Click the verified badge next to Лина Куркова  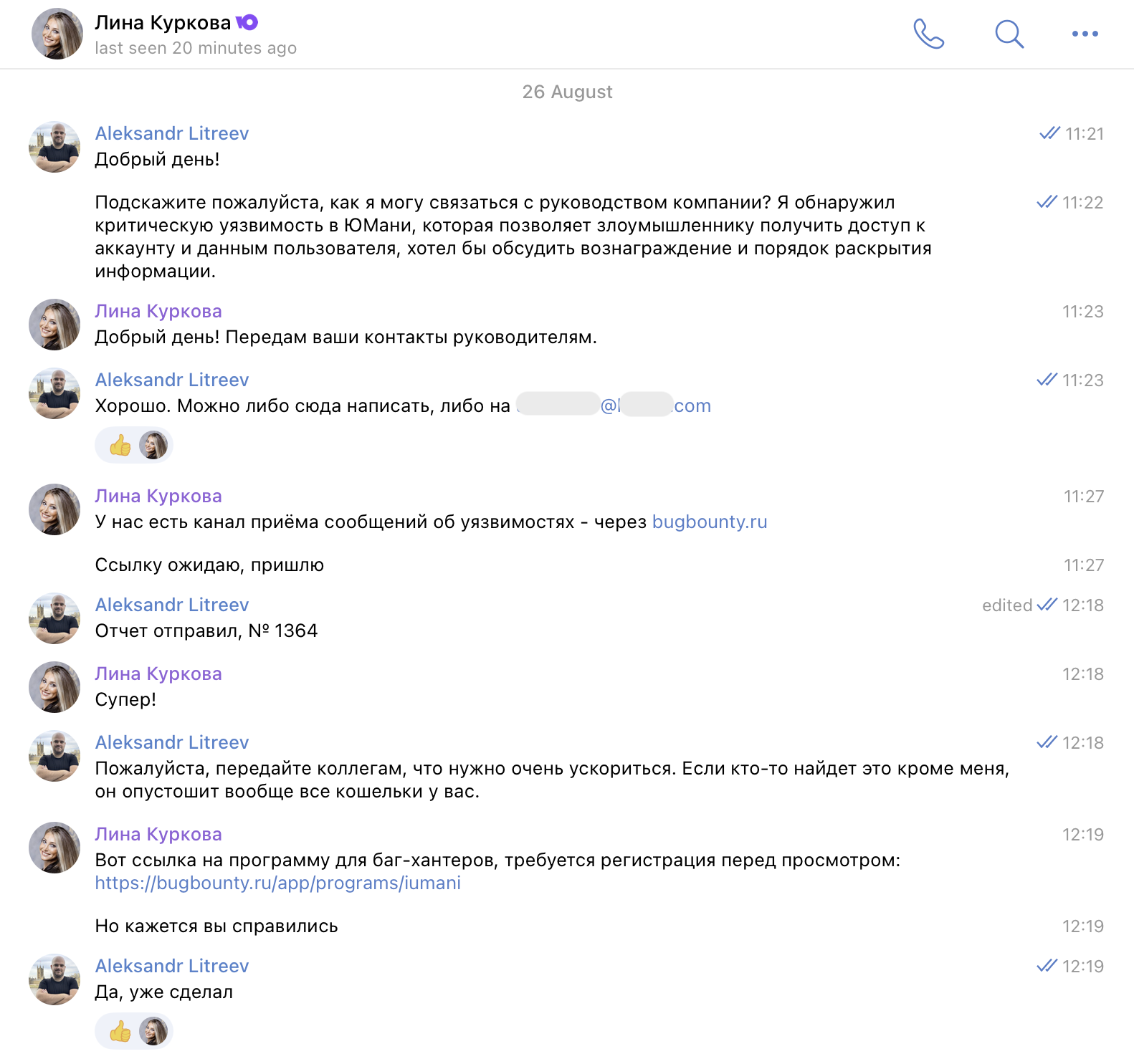pyautogui.click(x=247, y=21)
